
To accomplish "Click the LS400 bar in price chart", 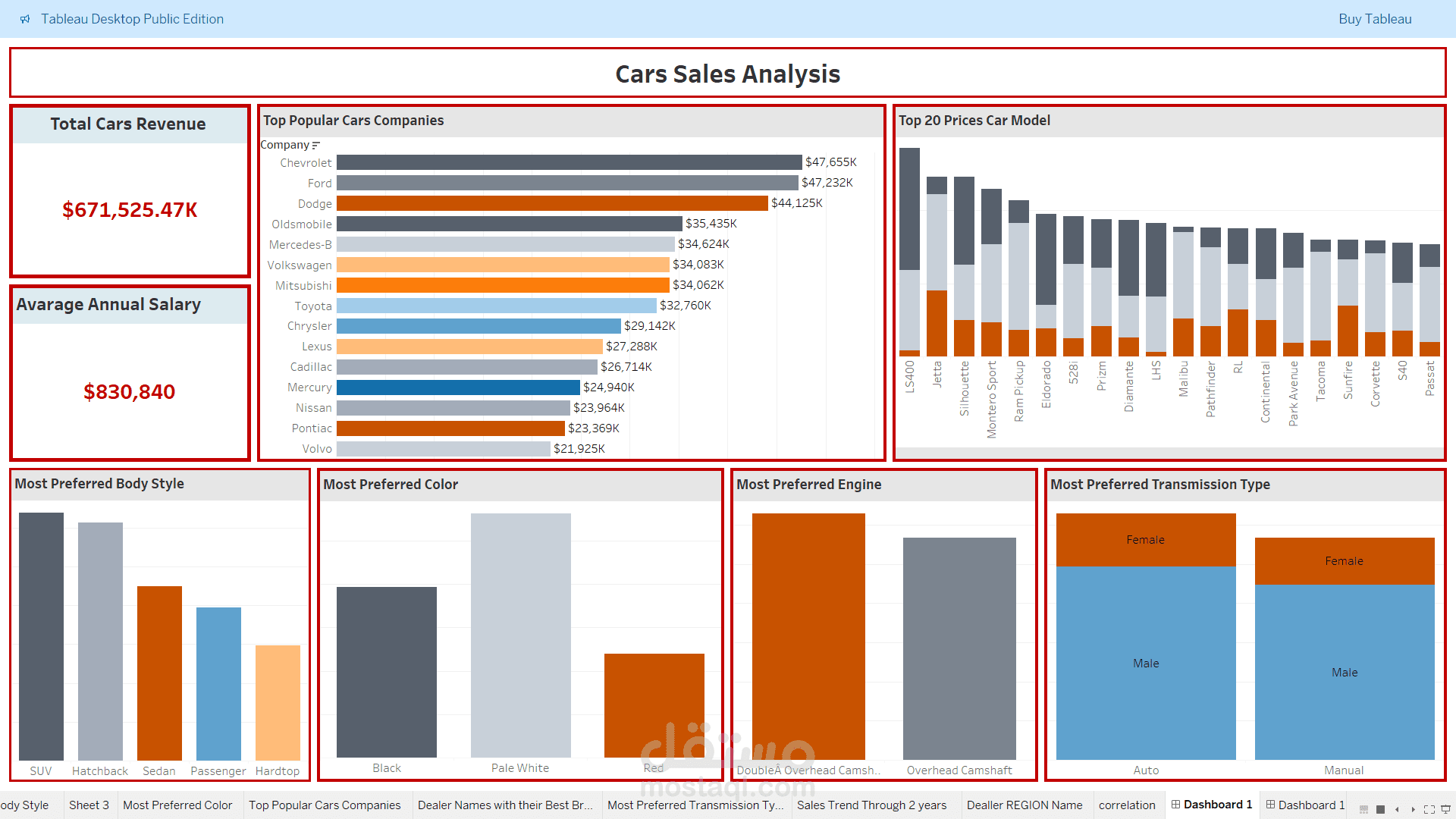I will [x=909, y=252].
